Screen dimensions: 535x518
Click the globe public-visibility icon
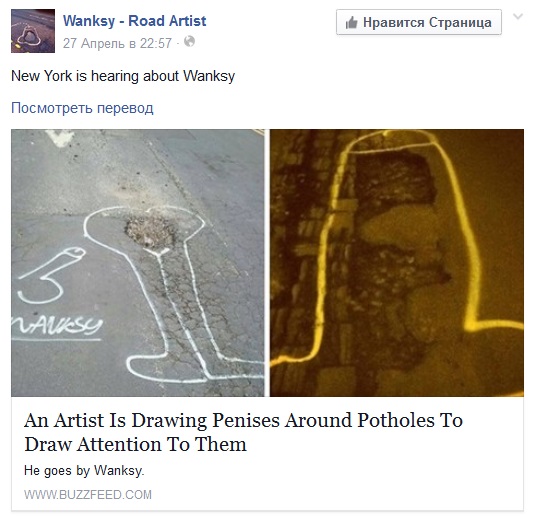[189, 42]
